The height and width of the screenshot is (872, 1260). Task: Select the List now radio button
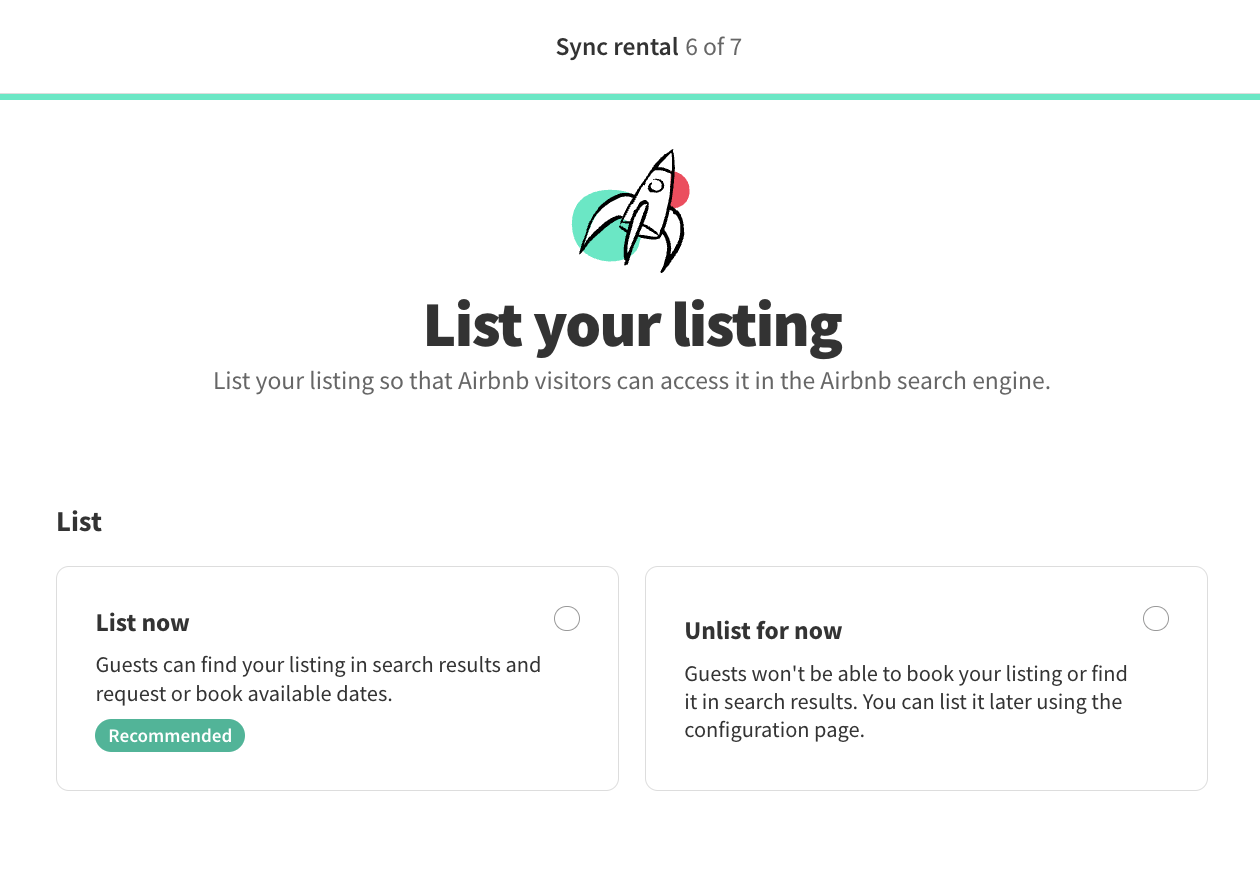tap(567, 619)
